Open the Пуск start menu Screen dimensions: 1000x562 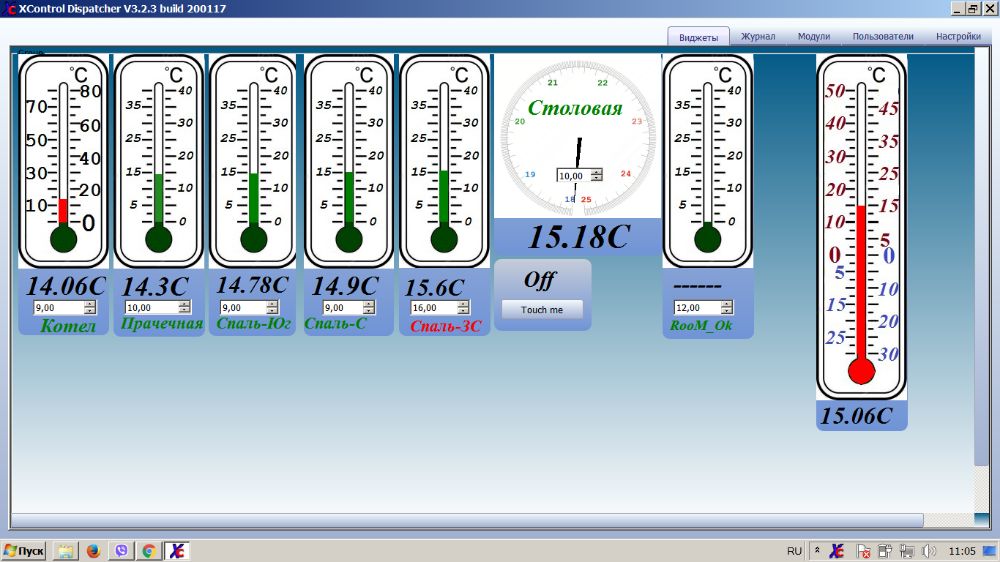[x=24, y=551]
